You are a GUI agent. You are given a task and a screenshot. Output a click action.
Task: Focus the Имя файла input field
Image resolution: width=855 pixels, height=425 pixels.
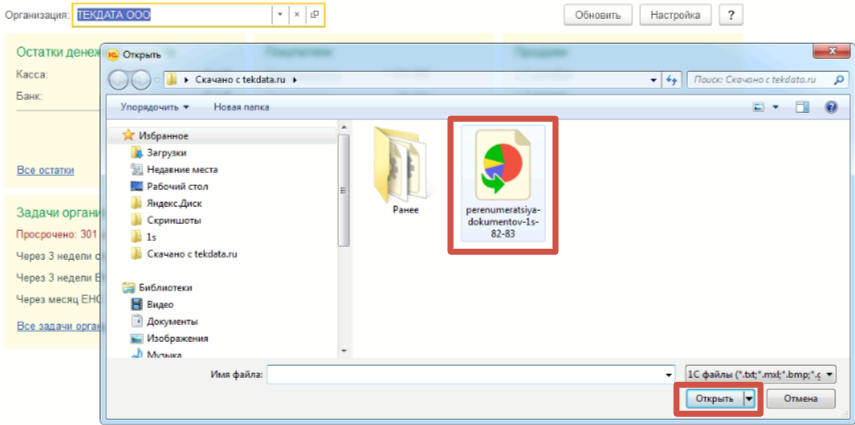(465, 374)
